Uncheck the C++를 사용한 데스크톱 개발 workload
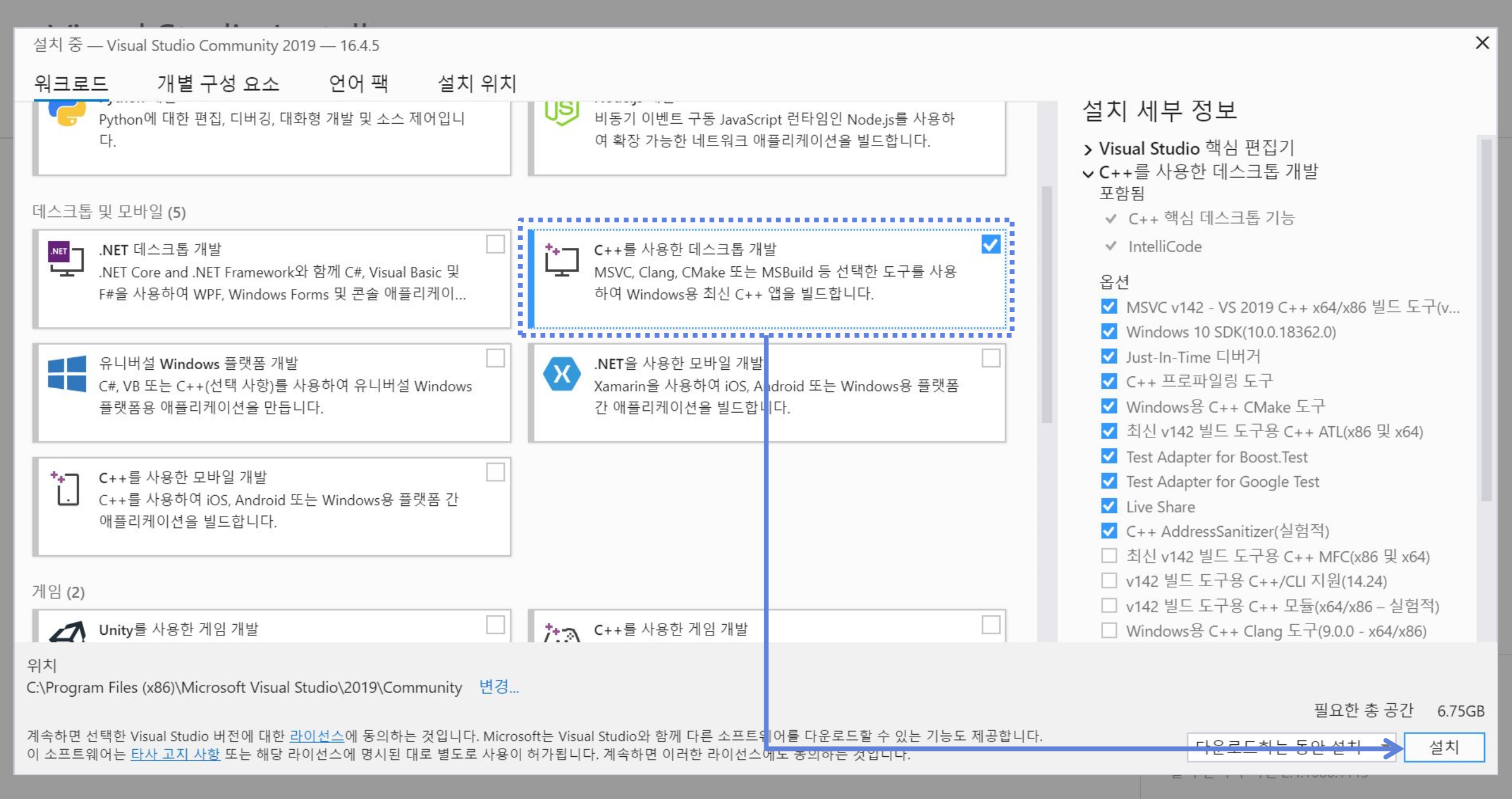Screen dimensions: 1512x799 [991, 244]
